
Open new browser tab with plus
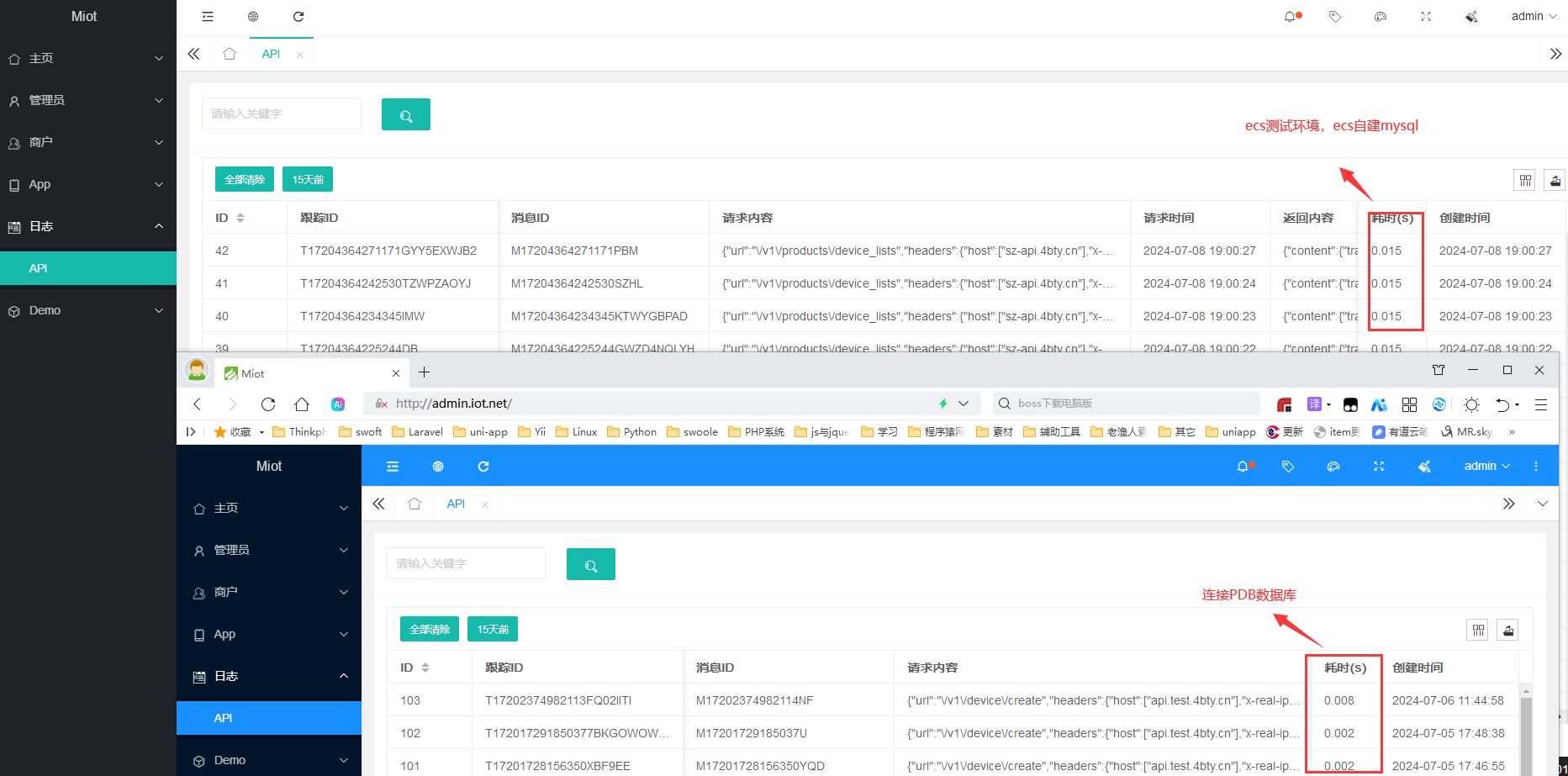point(425,372)
